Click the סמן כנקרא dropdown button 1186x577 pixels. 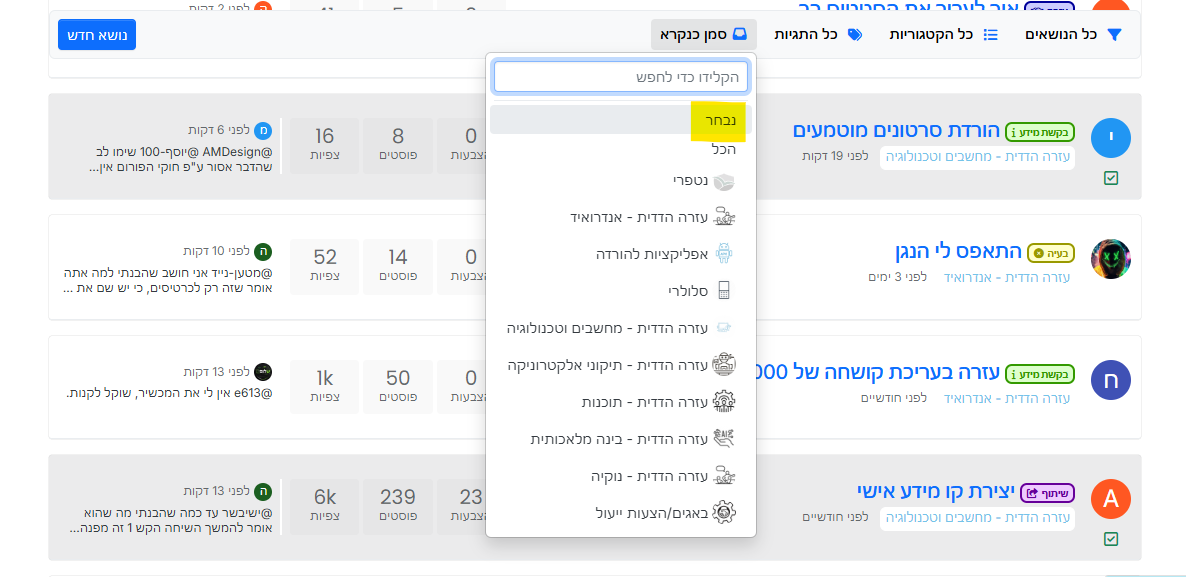point(703,34)
